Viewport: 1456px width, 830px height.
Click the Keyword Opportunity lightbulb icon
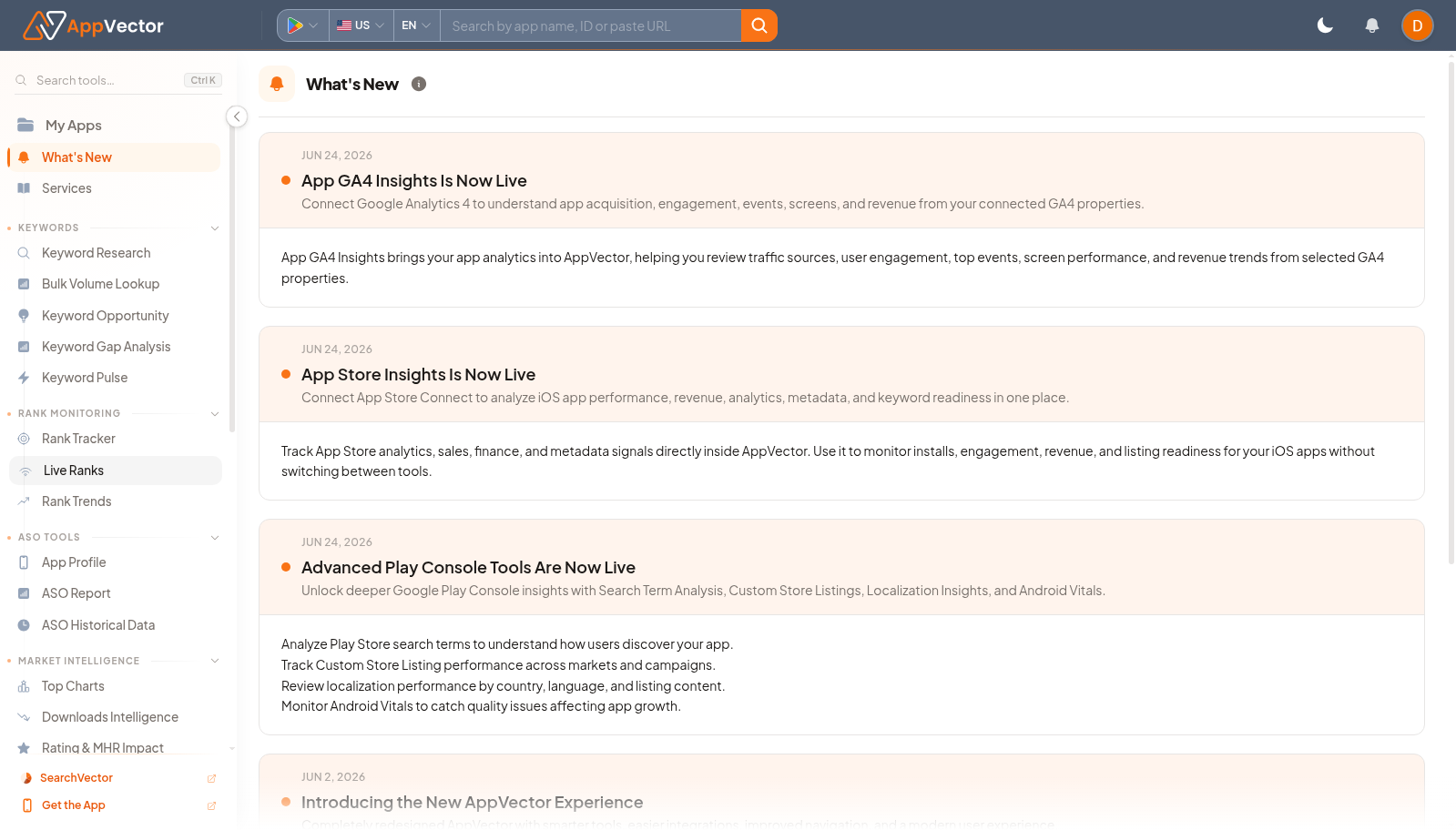24,316
